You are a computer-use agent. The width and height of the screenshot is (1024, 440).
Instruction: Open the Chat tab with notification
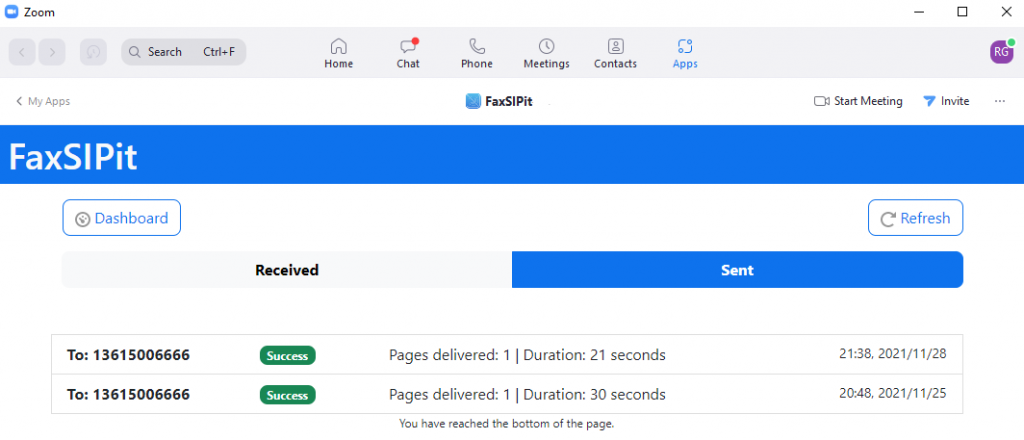[408, 47]
